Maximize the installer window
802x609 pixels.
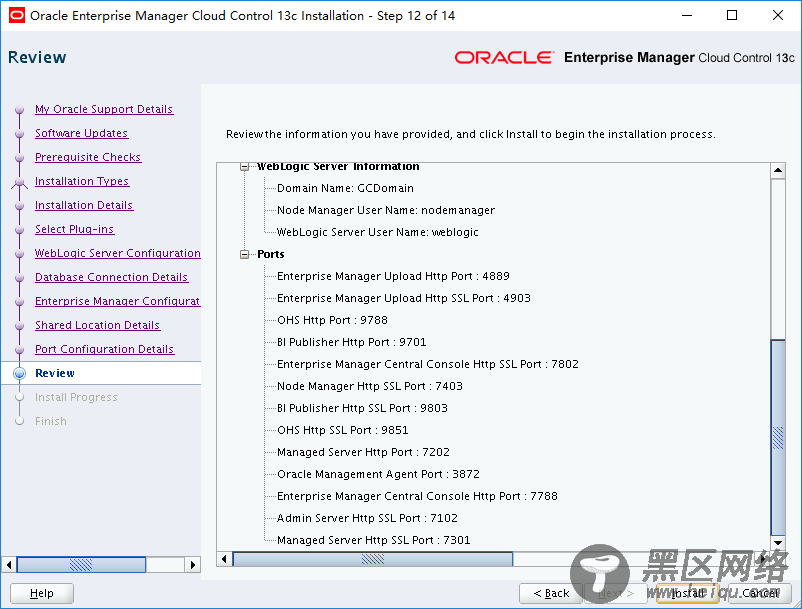pyautogui.click(x=732, y=15)
